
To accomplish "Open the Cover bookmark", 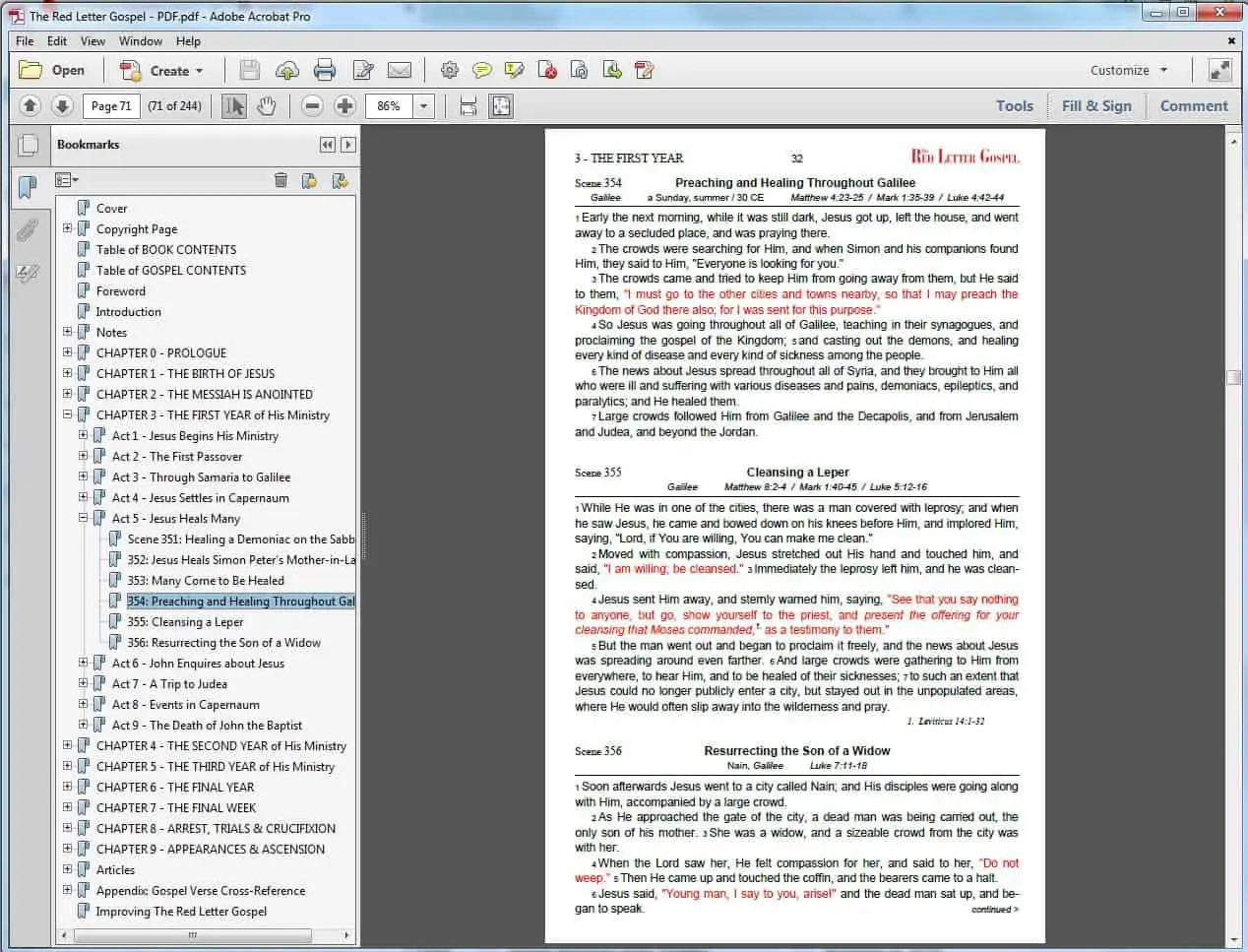I will tap(111, 208).
